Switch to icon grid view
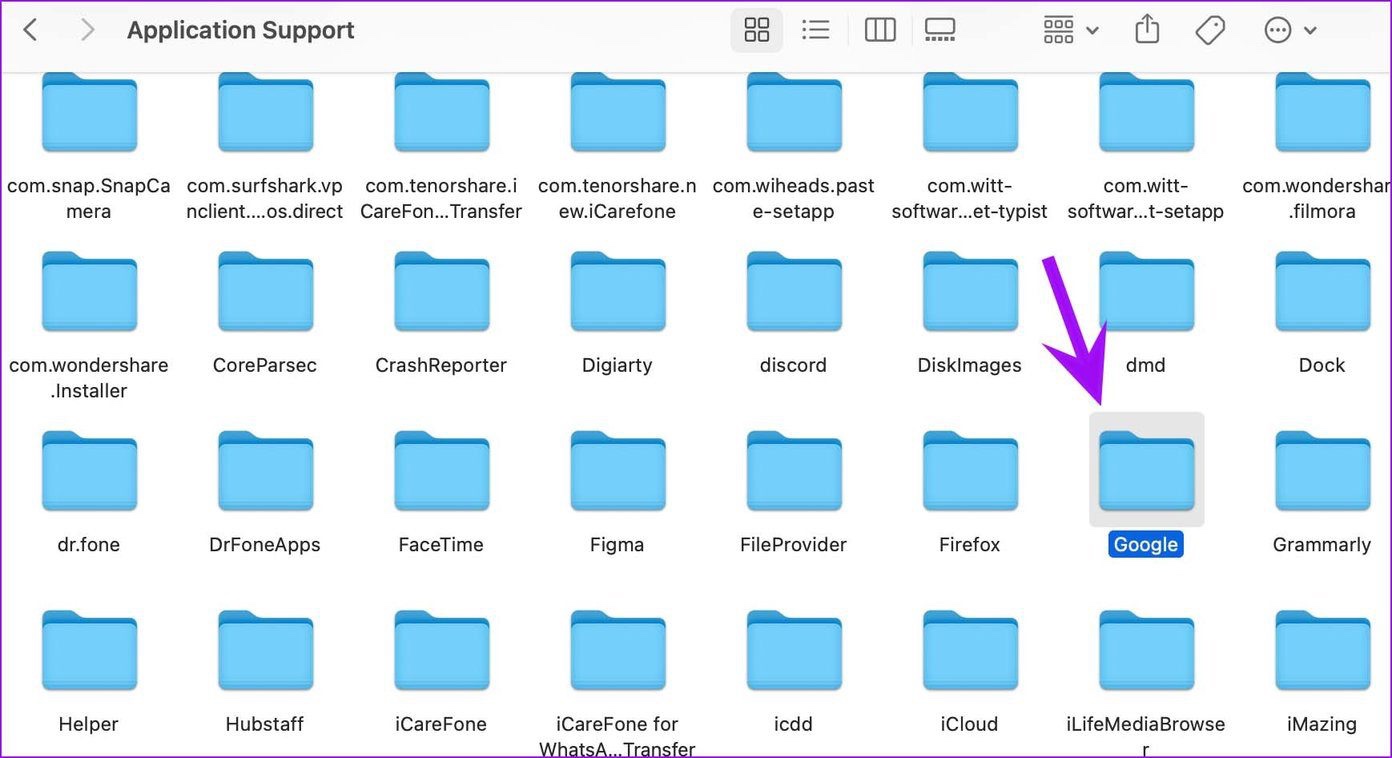The image size is (1392, 758). point(757,30)
